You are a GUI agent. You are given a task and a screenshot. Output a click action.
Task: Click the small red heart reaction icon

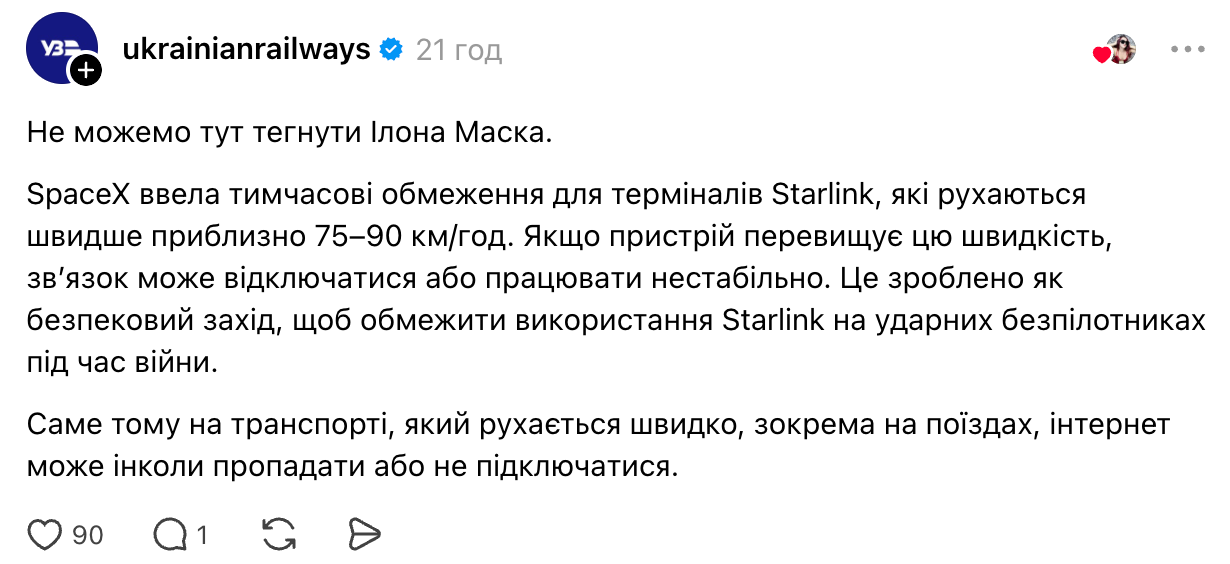pyautogui.click(x=1101, y=55)
